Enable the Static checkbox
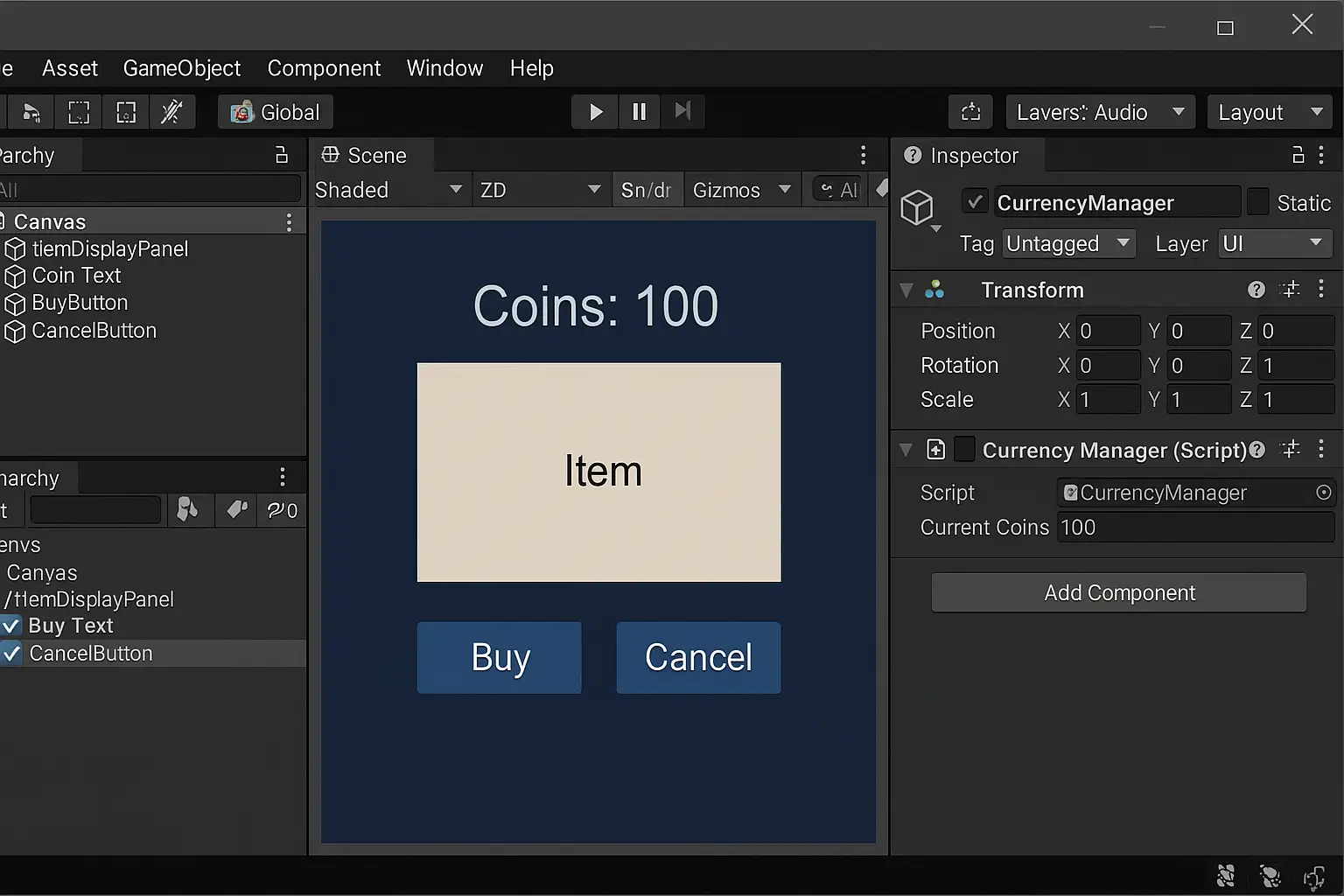The image size is (1344, 896). click(1257, 201)
